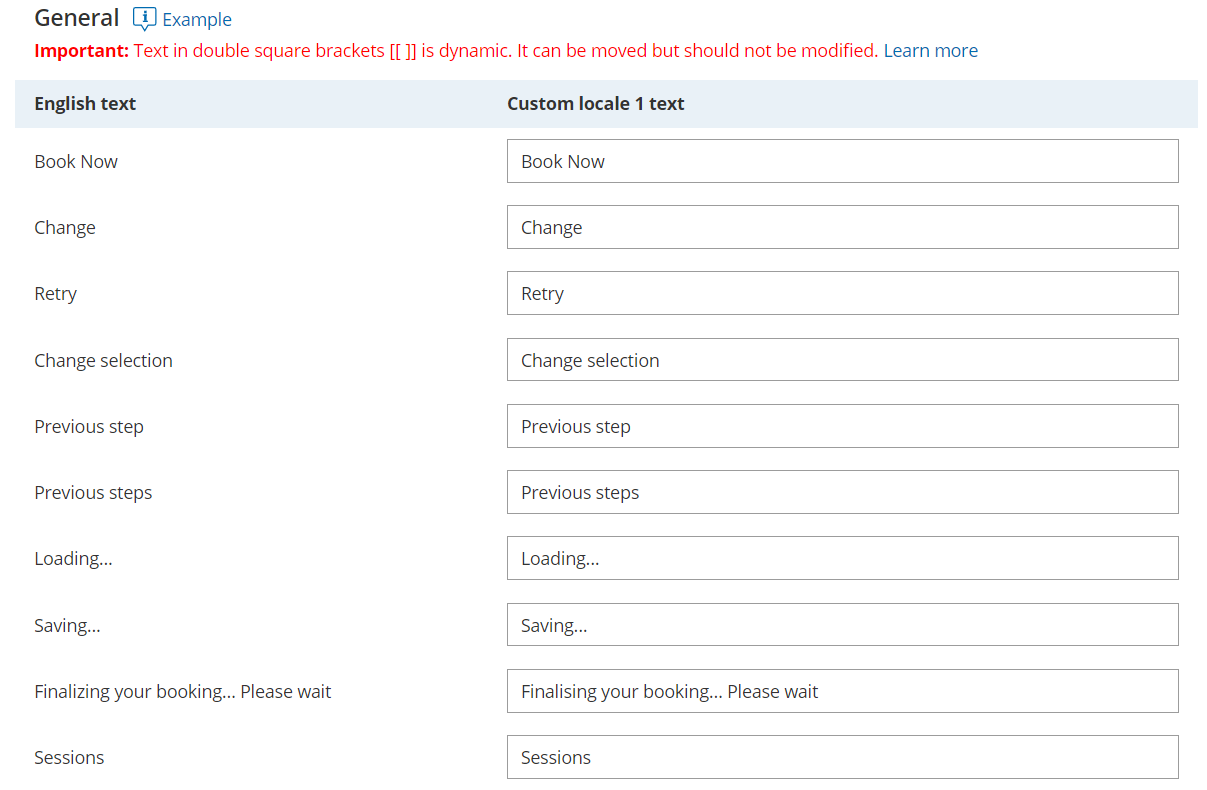The image size is (1207, 790).
Task: Edit the Sessions custom text box
Action: pos(842,757)
